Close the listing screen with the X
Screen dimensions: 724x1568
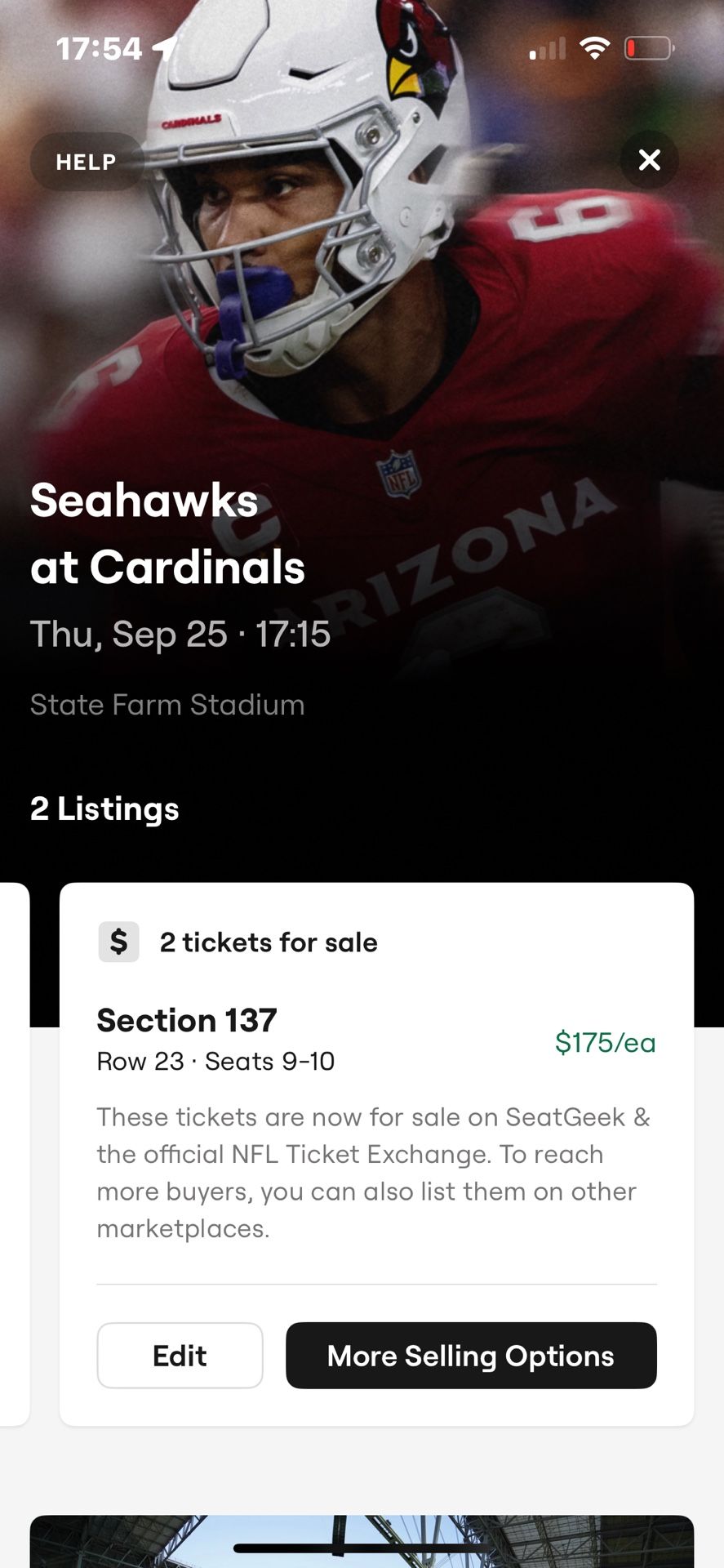pyautogui.click(x=649, y=160)
